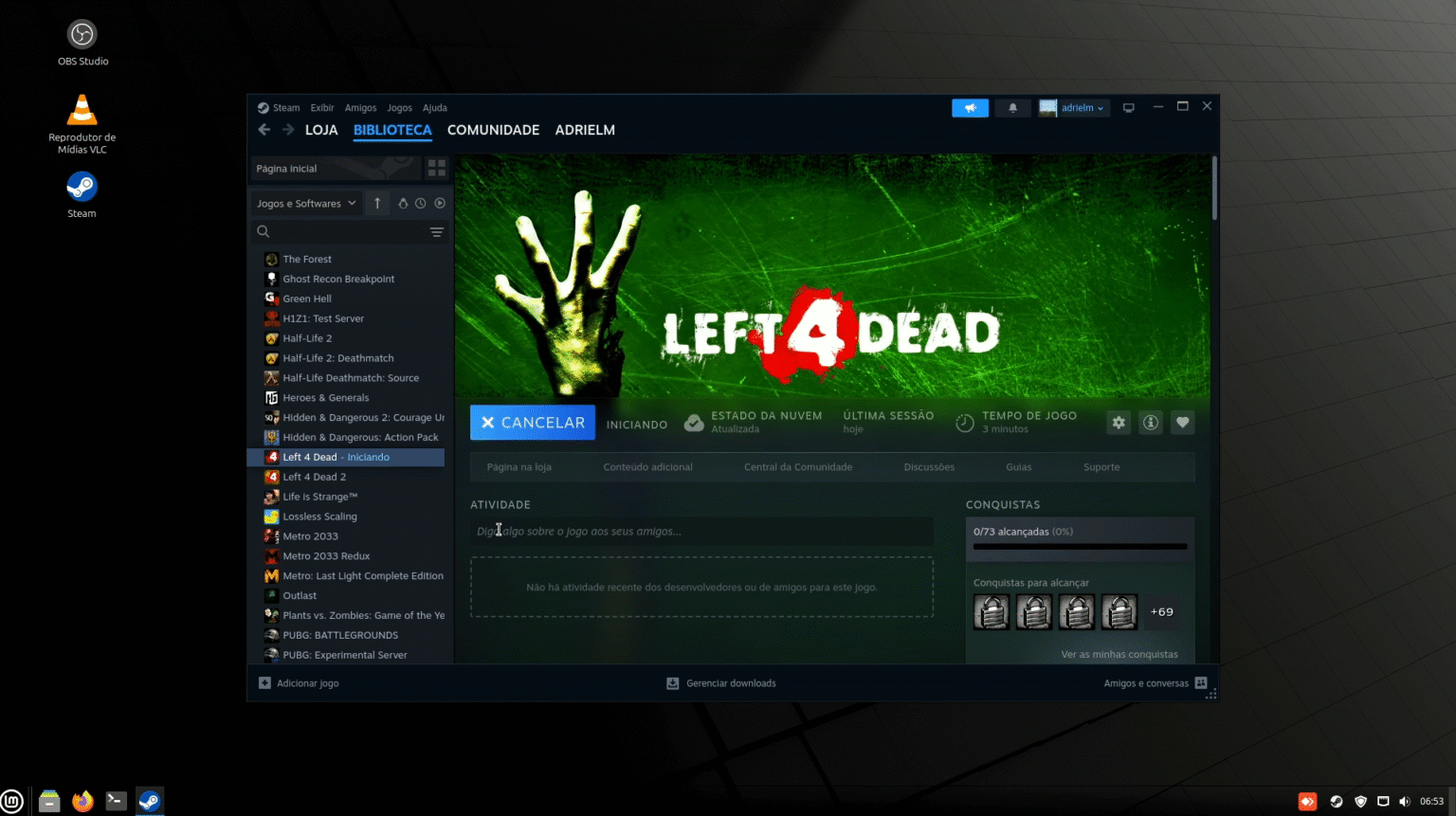Toggle the ready-to-play filter

pyautogui.click(x=440, y=203)
